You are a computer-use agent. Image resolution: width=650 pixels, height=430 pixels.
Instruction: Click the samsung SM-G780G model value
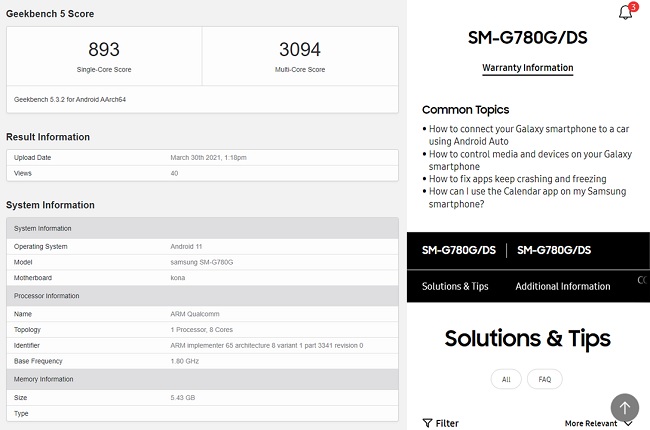click(x=202, y=262)
